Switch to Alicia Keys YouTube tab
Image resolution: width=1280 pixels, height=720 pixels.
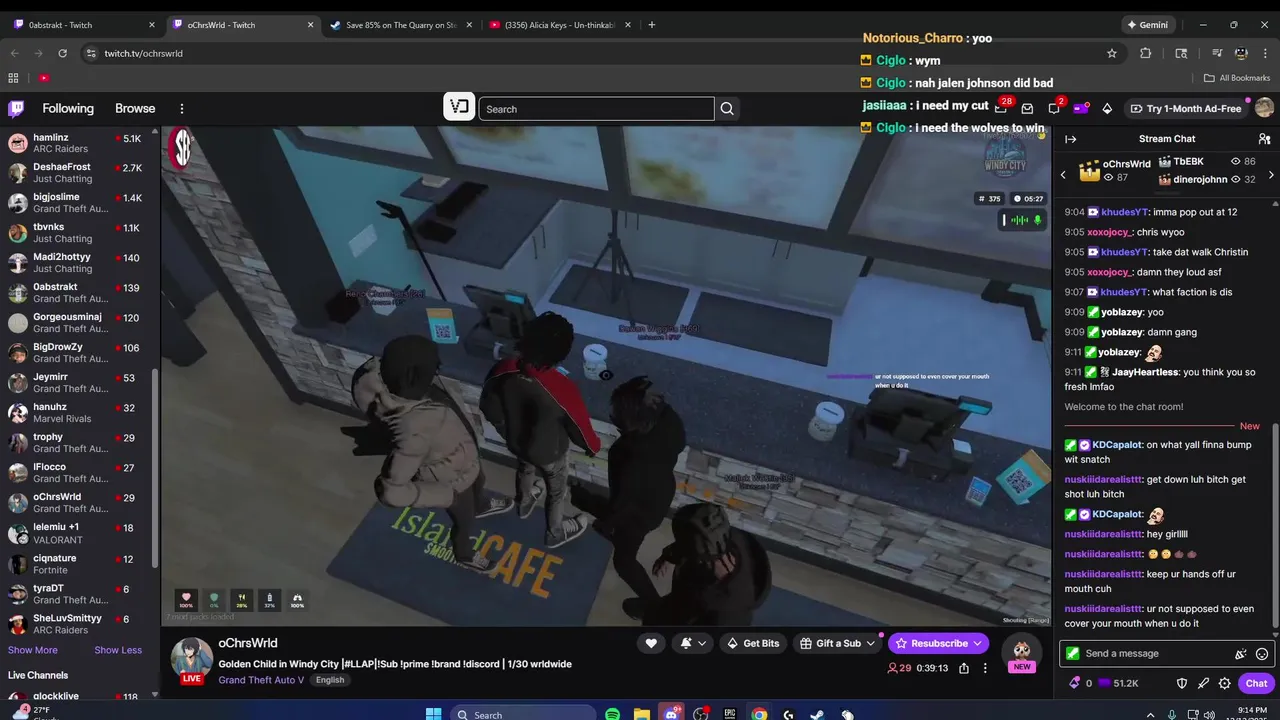tap(560, 25)
